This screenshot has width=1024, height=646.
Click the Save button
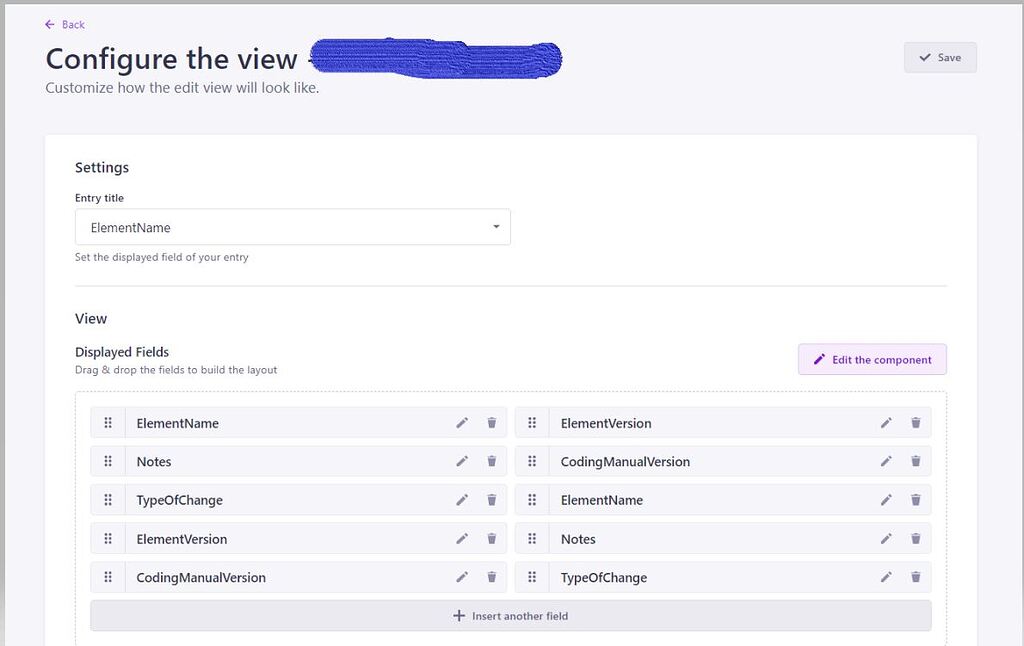click(939, 57)
